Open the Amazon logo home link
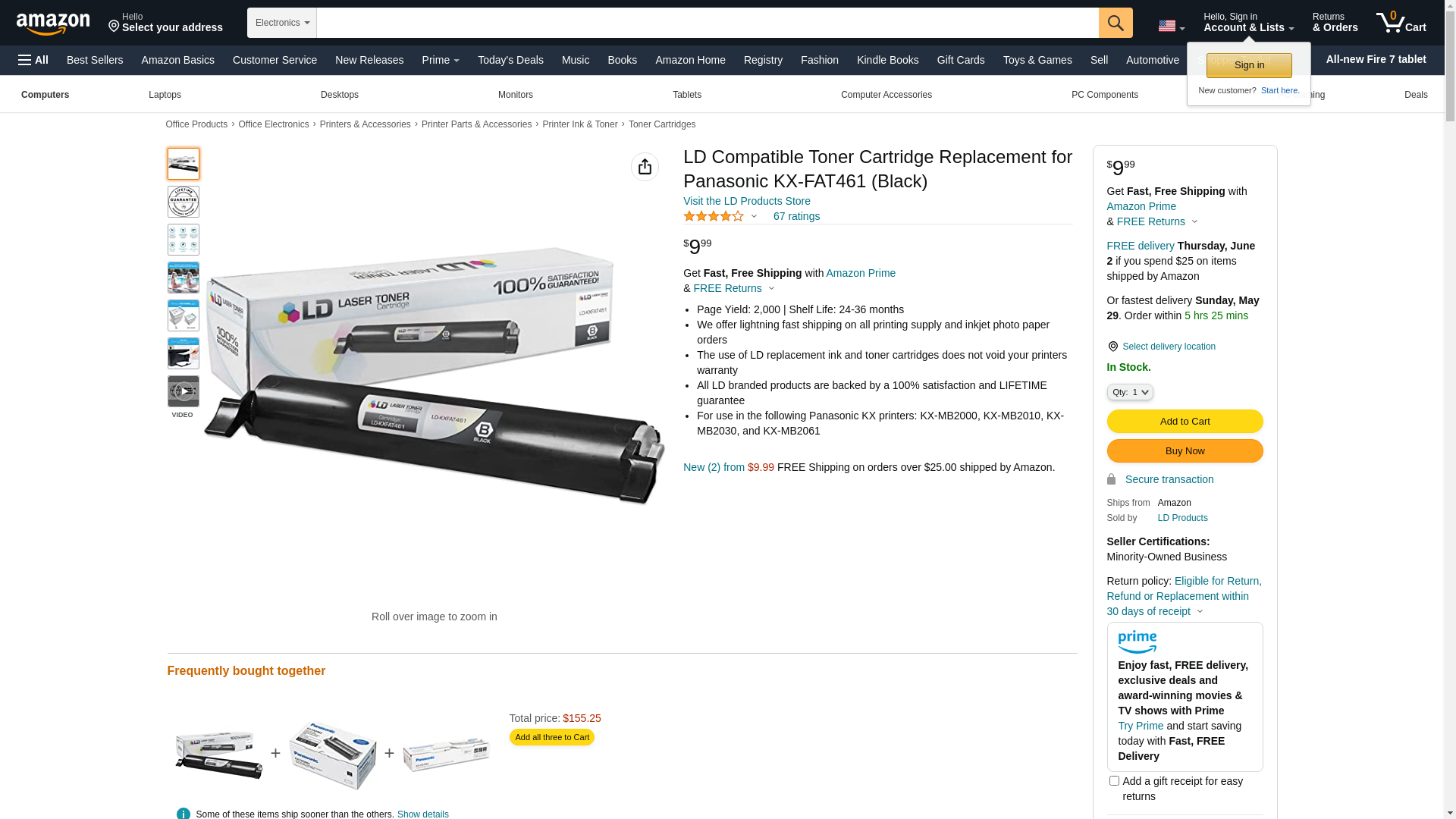The height and width of the screenshot is (819, 1456). coord(53,24)
